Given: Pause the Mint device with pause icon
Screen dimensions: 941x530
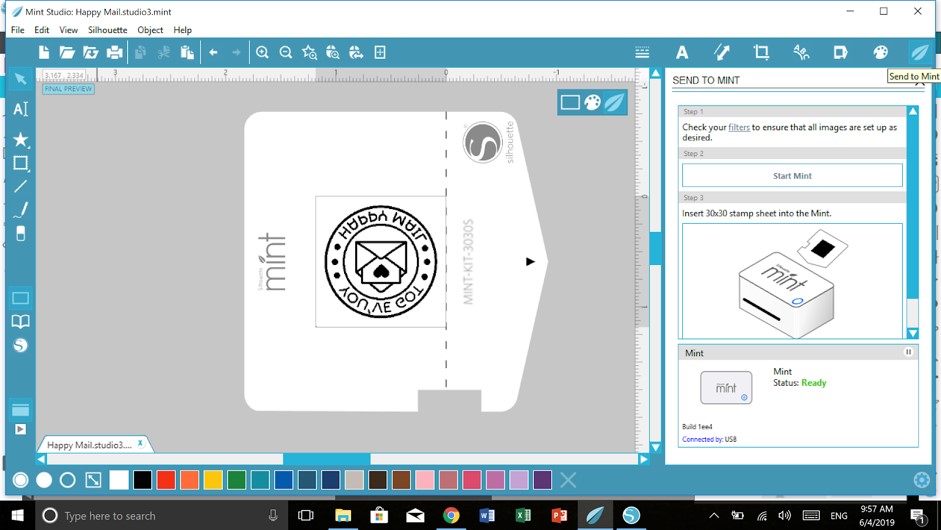Looking at the screenshot, I should coord(908,352).
